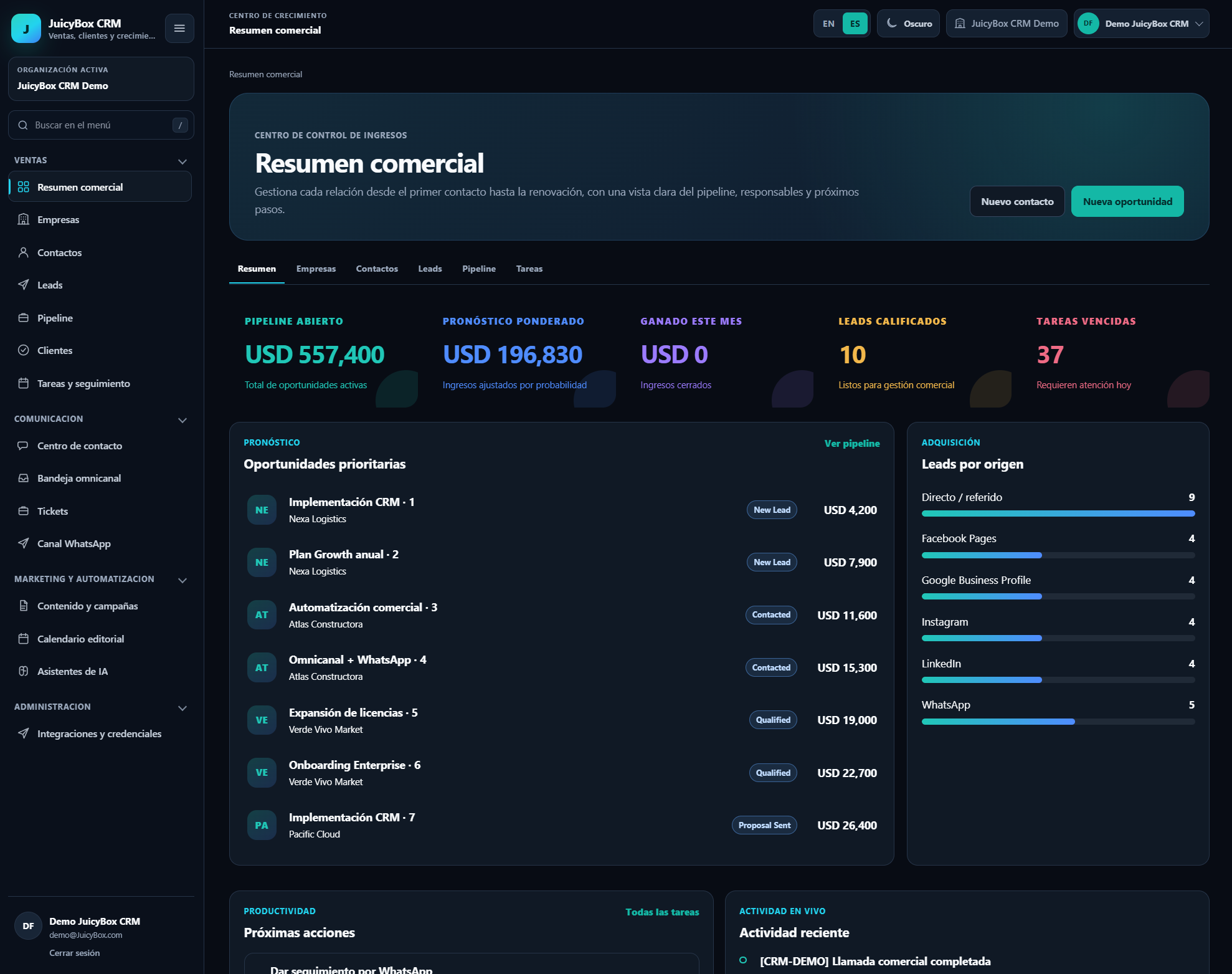Click the Integraciones y credenciales icon

pyautogui.click(x=24, y=733)
